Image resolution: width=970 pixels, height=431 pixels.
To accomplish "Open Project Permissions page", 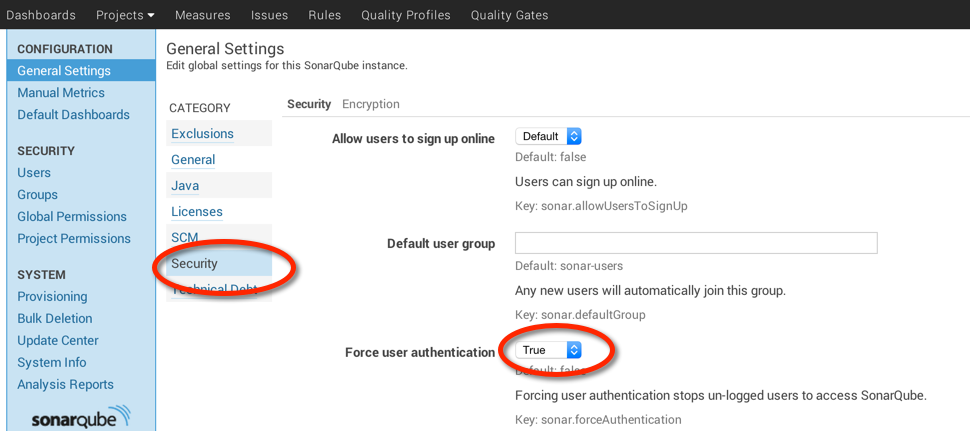I will point(74,238).
